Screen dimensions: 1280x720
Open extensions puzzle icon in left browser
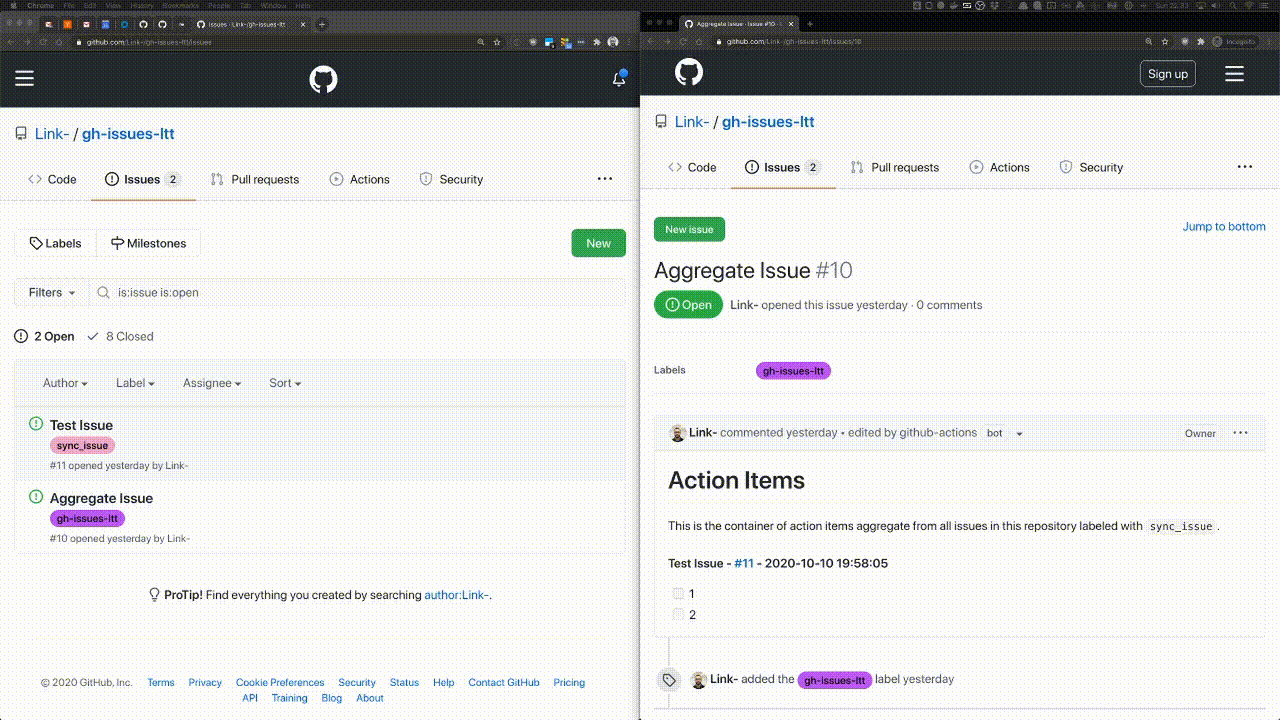597,42
